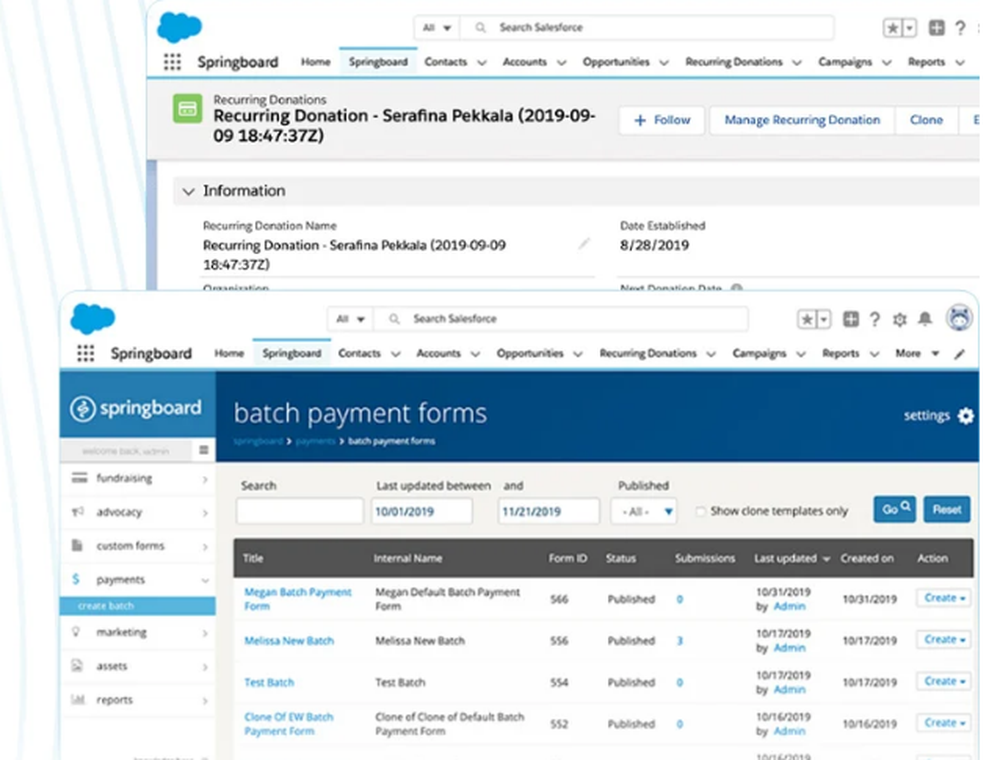This screenshot has height=760, width=1000.
Task: Click the Manage Recurring Donation button
Action: 802,120
